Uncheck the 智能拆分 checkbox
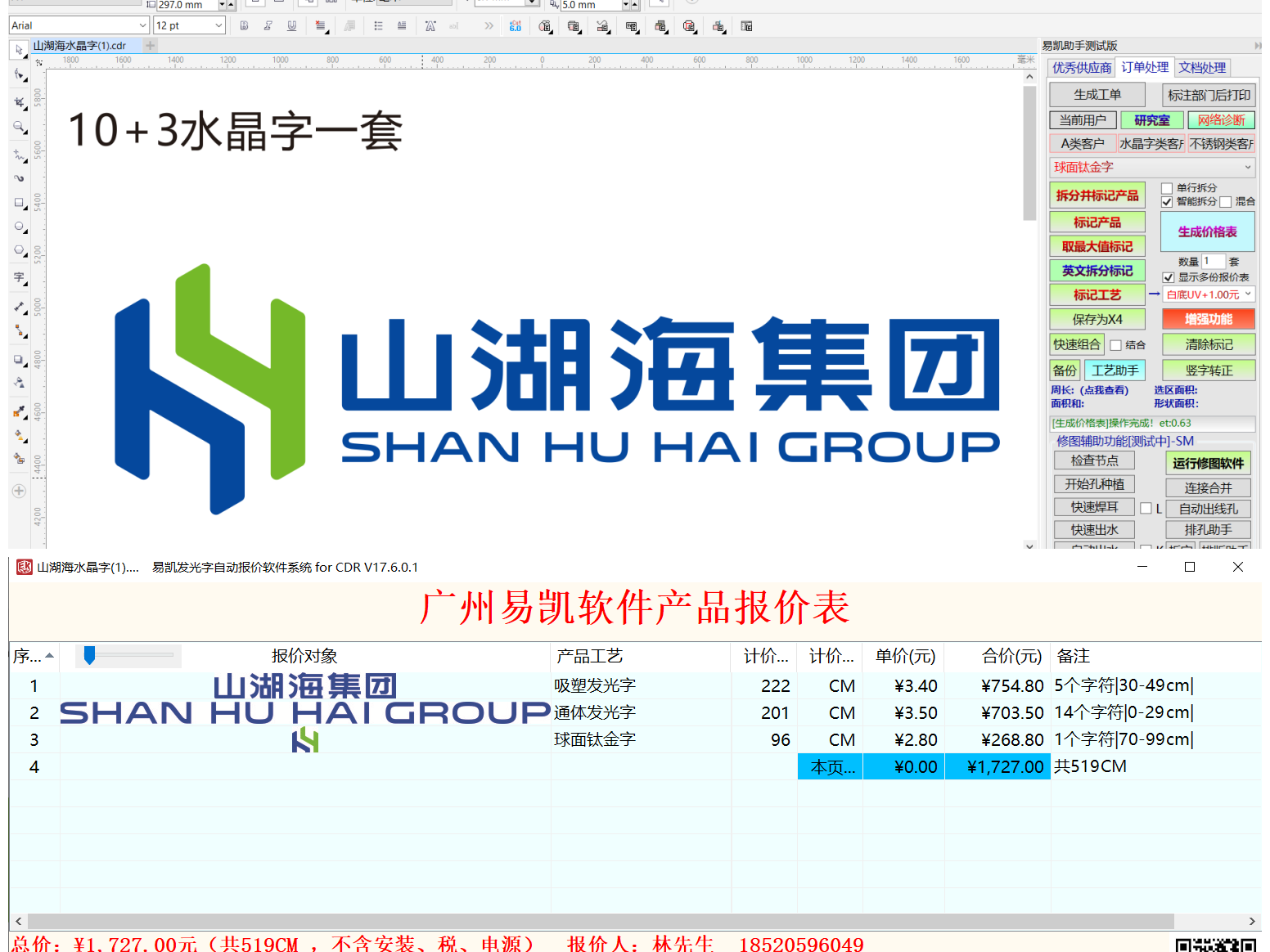This screenshot has width=1270, height=952. [x=1167, y=201]
